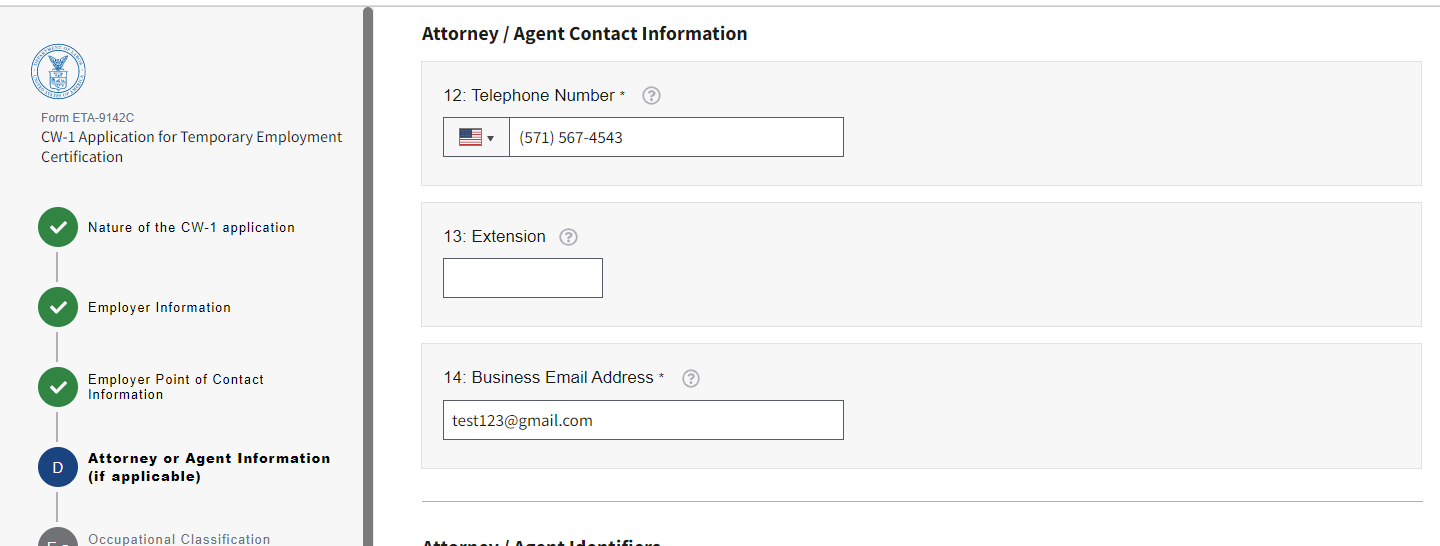Open Employer Information section
This screenshot has height=546, width=1440.
coord(159,308)
